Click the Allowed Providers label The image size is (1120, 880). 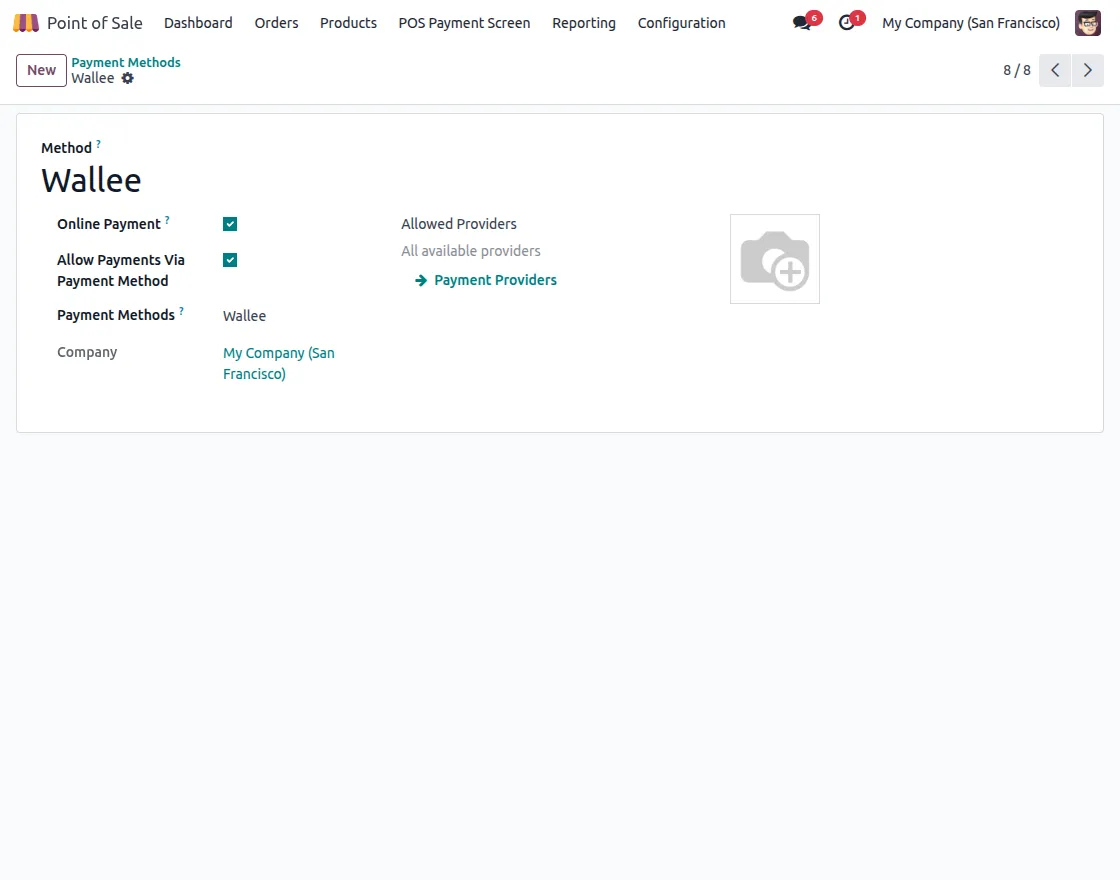click(x=459, y=224)
